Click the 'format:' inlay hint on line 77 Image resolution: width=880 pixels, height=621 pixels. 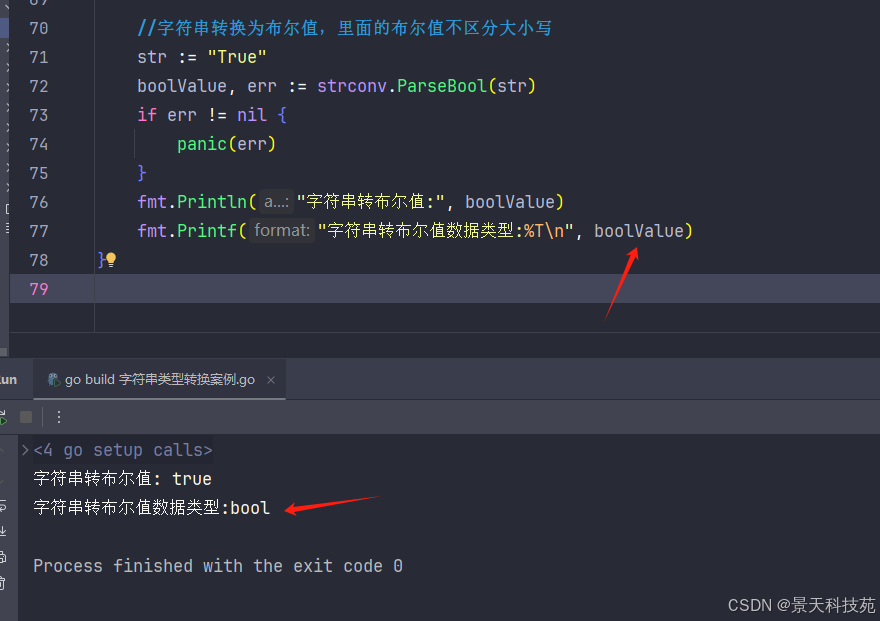282,231
